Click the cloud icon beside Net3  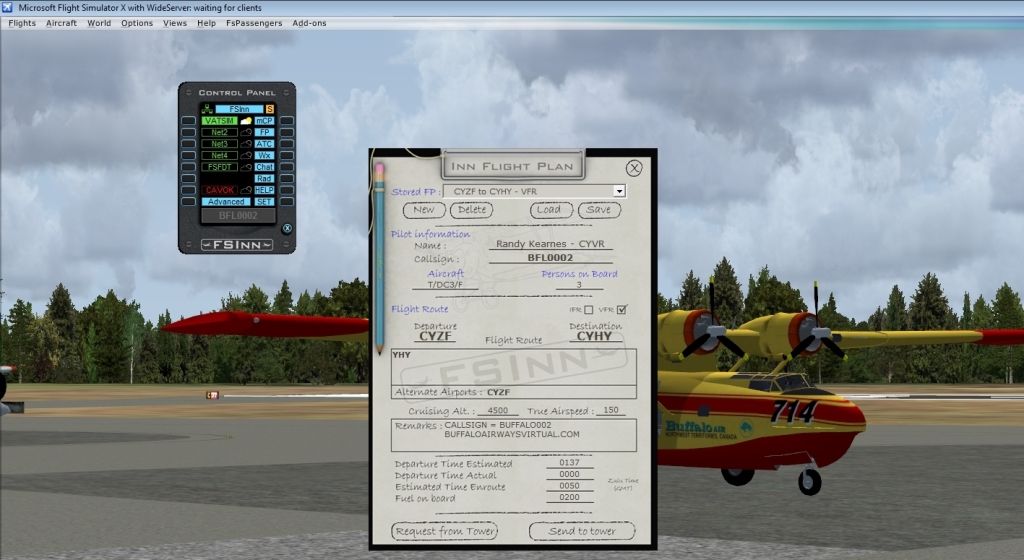(x=246, y=144)
